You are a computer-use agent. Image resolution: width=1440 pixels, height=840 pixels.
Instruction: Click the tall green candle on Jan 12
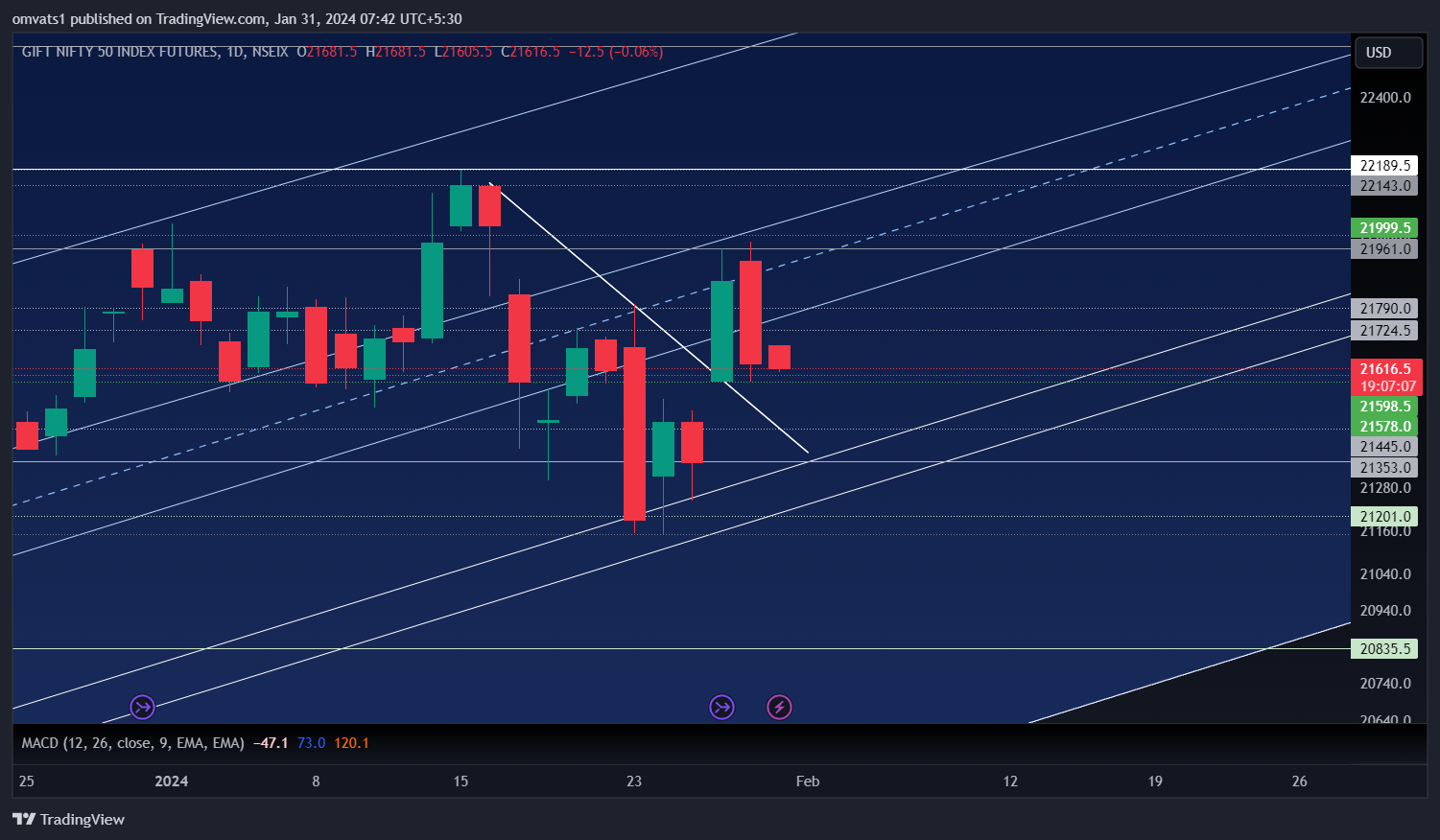(x=432, y=291)
